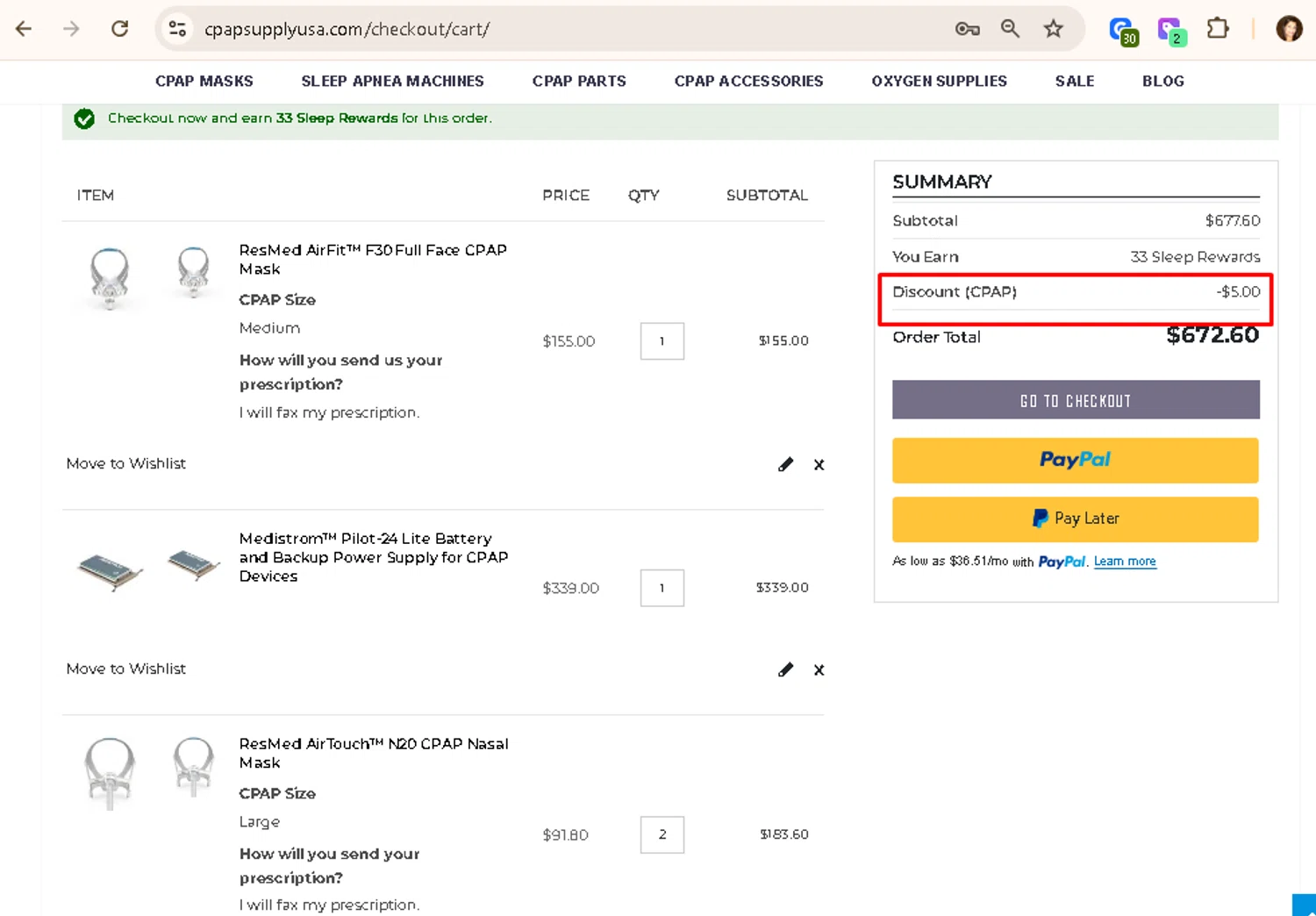
Task: Open the purple extension with badge 2
Action: 1171,31
